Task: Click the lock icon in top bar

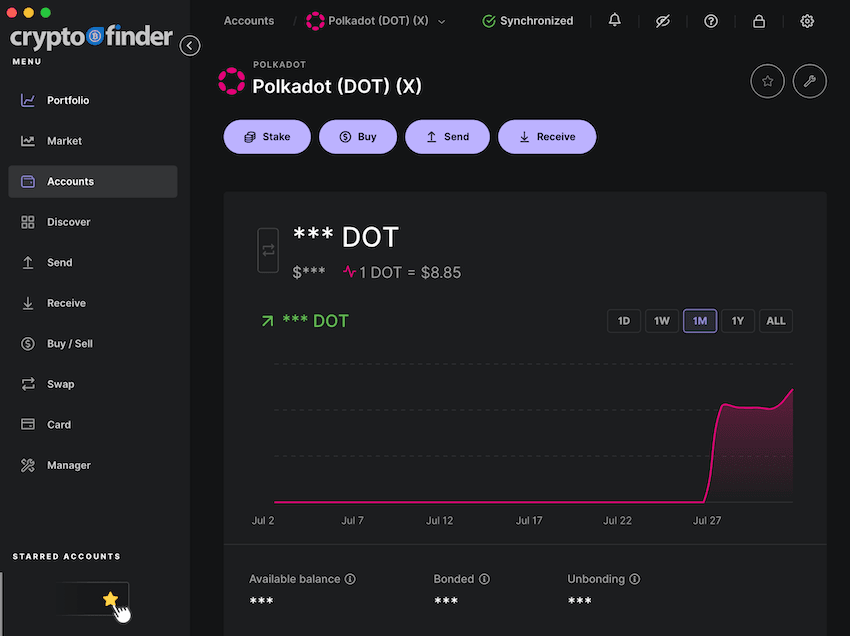Action: click(759, 21)
